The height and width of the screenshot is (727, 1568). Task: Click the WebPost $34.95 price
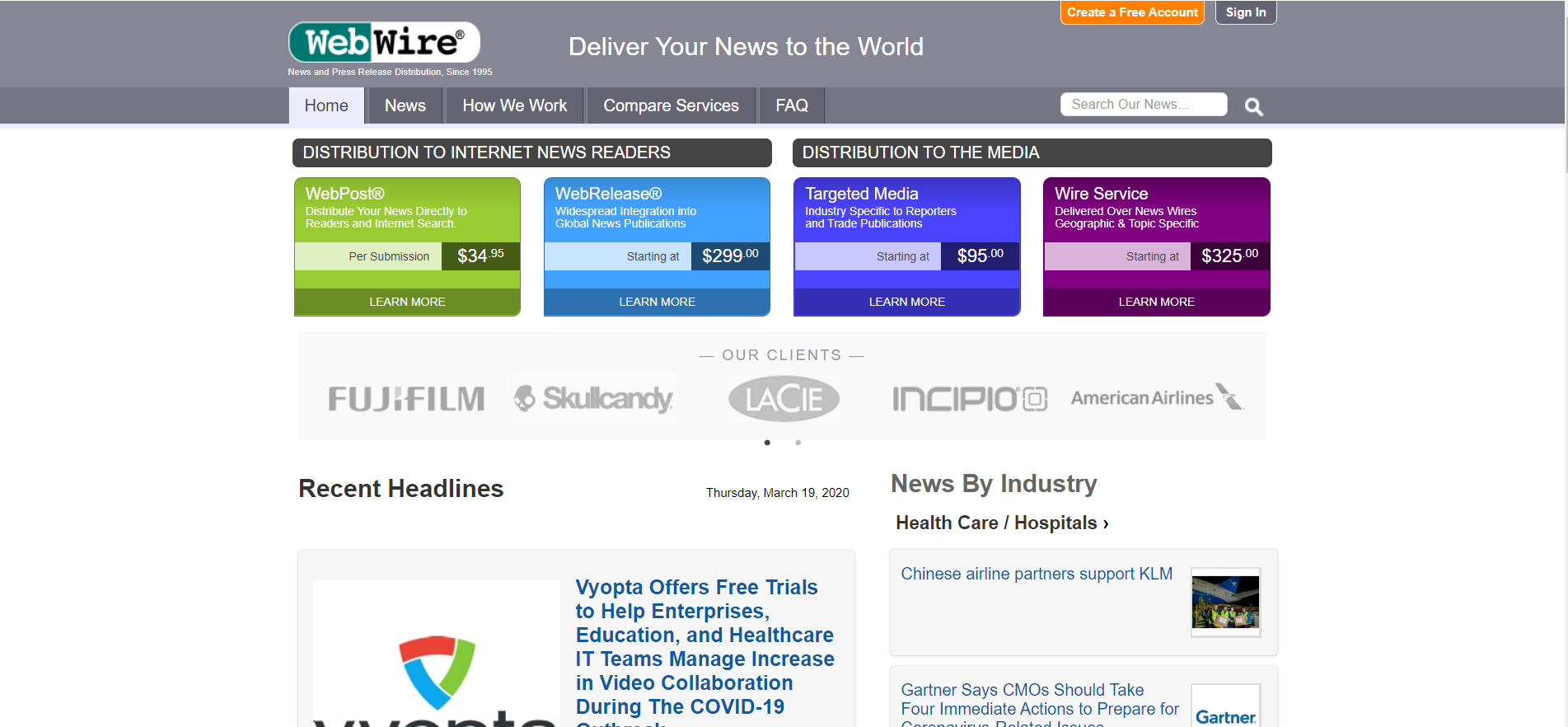[x=480, y=256]
